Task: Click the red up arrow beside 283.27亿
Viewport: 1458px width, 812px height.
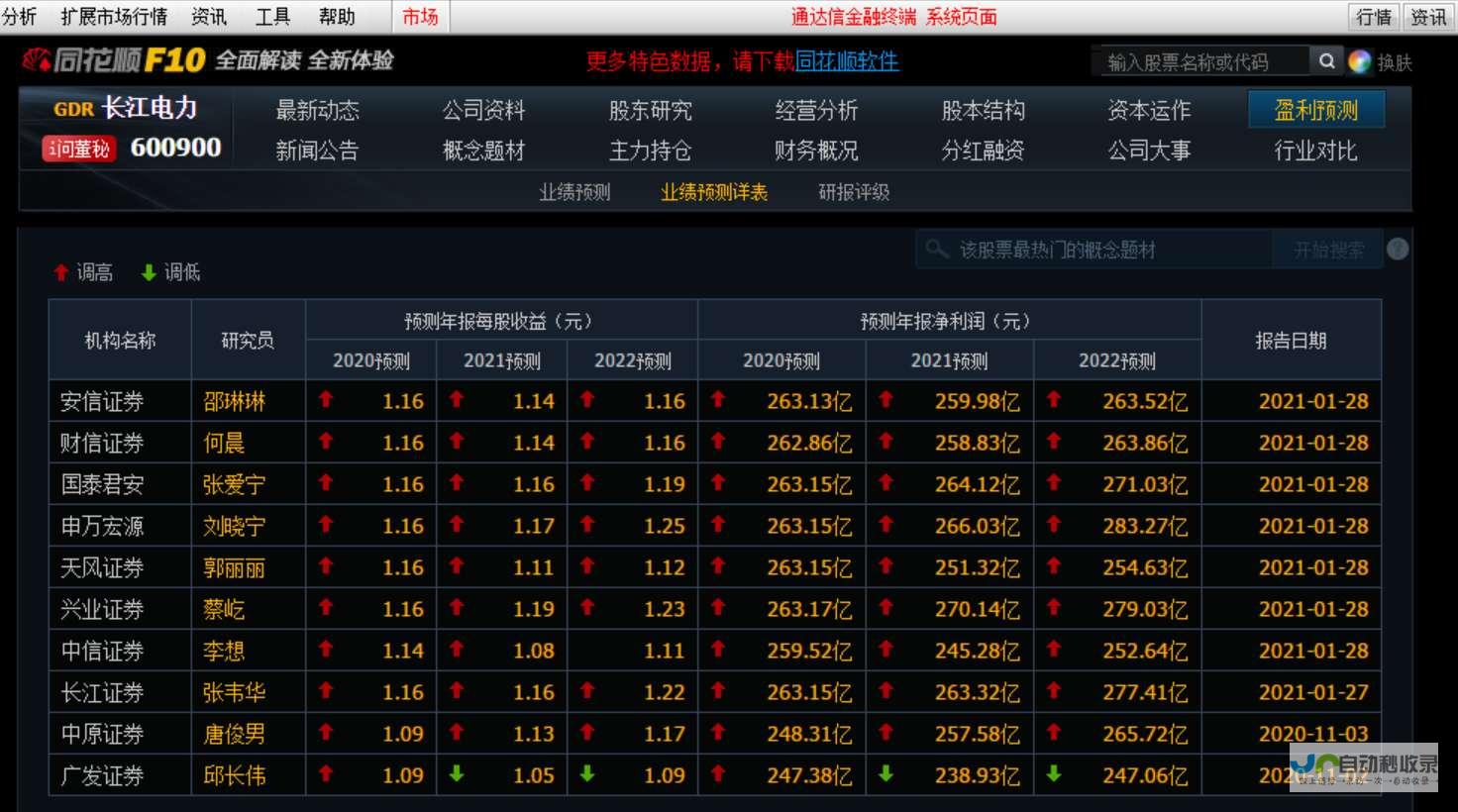Action: pos(1054,524)
